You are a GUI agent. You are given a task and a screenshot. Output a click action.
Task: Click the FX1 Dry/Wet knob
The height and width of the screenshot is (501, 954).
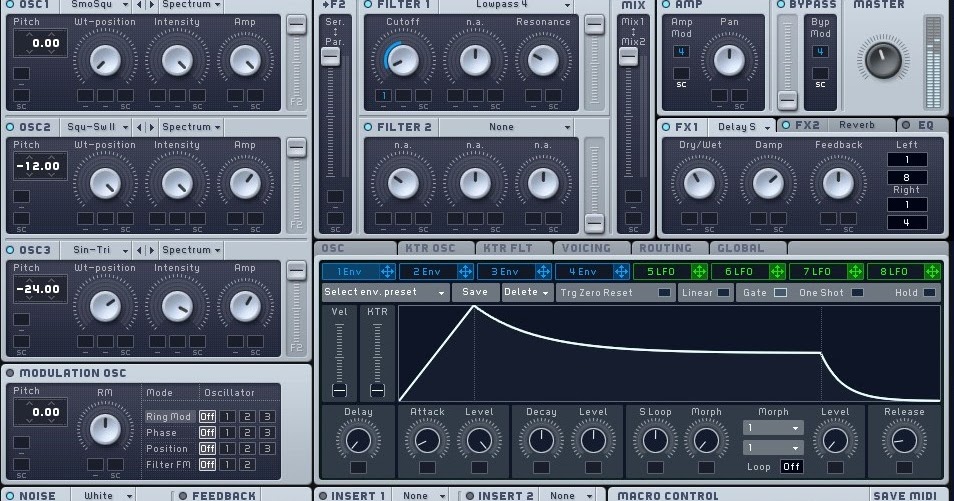[x=700, y=183]
